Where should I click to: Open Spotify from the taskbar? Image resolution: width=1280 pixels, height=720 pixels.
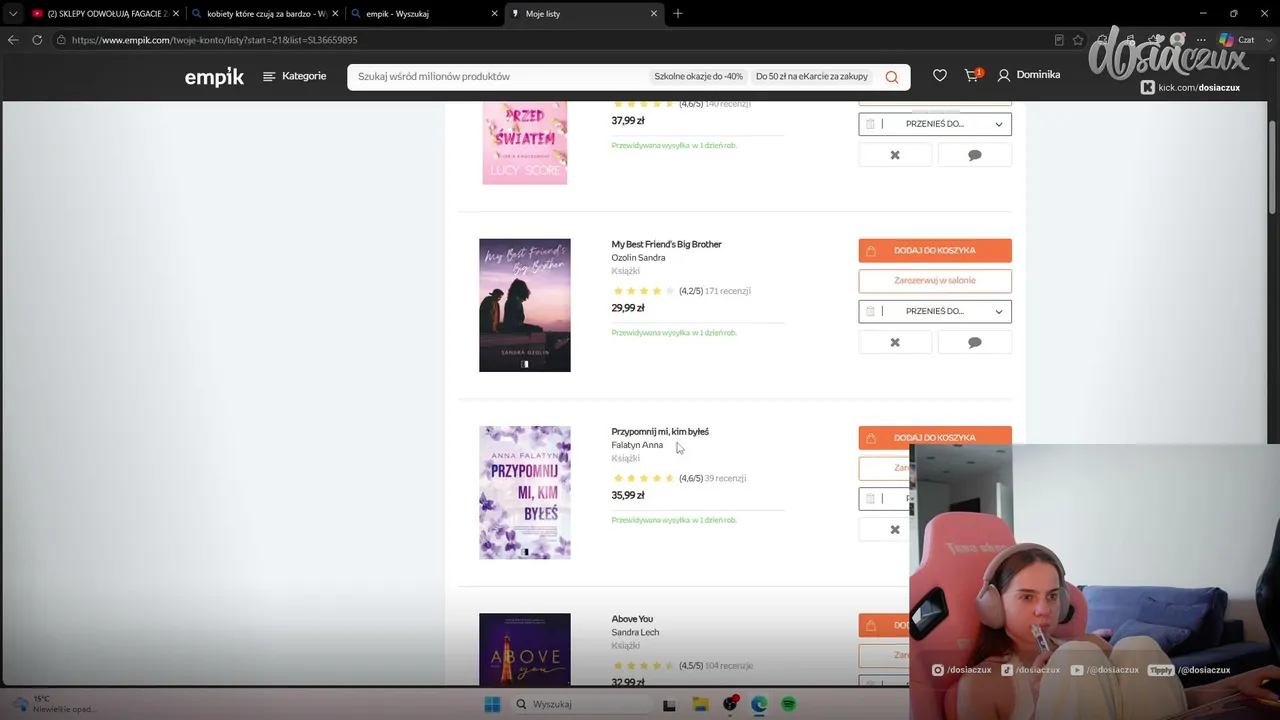click(x=788, y=704)
